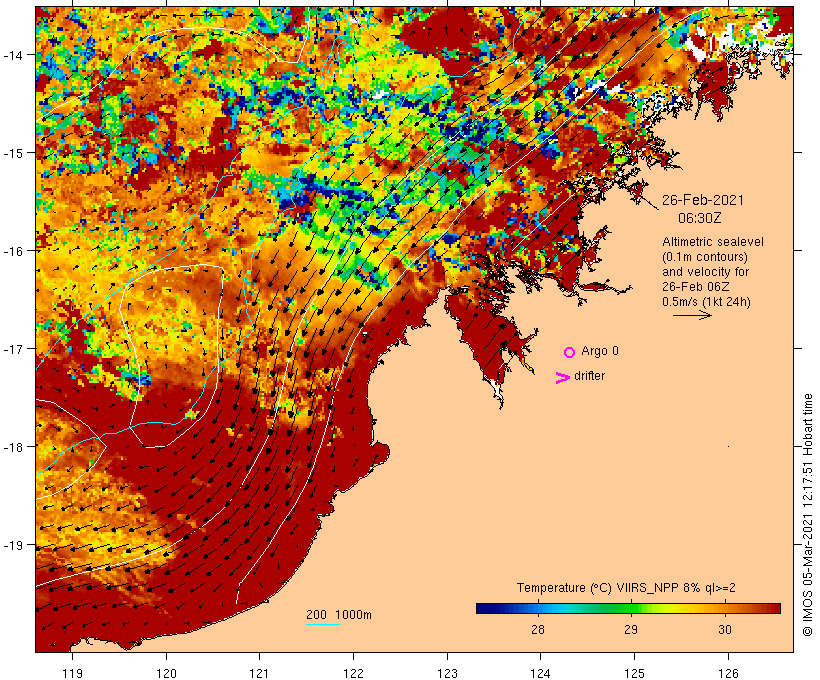Screen dimensions: 820x680
Task: Click the '200 1000m' depth contour label
Action: pyautogui.click(x=339, y=615)
